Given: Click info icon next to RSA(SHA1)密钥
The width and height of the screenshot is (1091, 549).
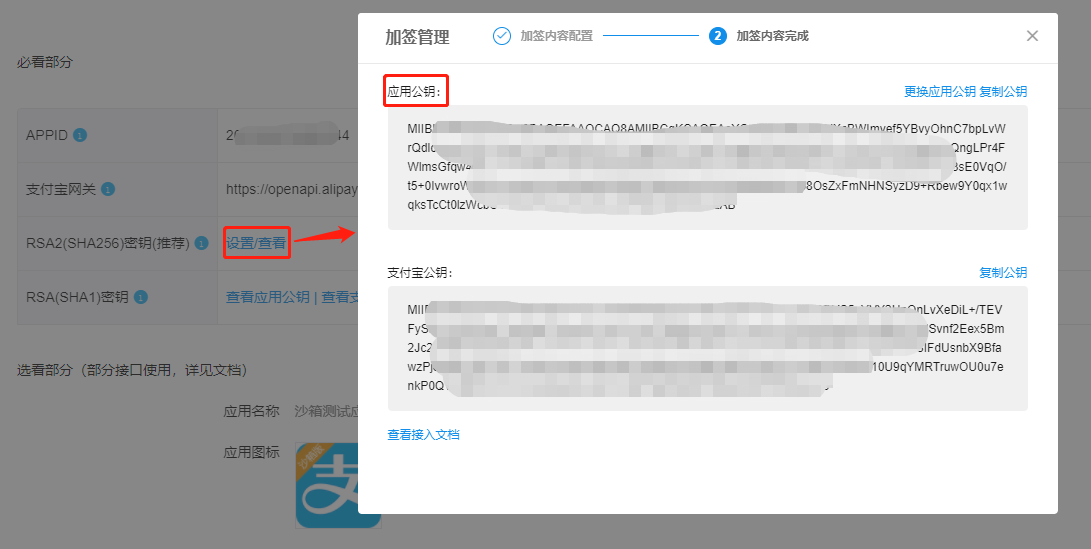Looking at the screenshot, I should click(141, 298).
